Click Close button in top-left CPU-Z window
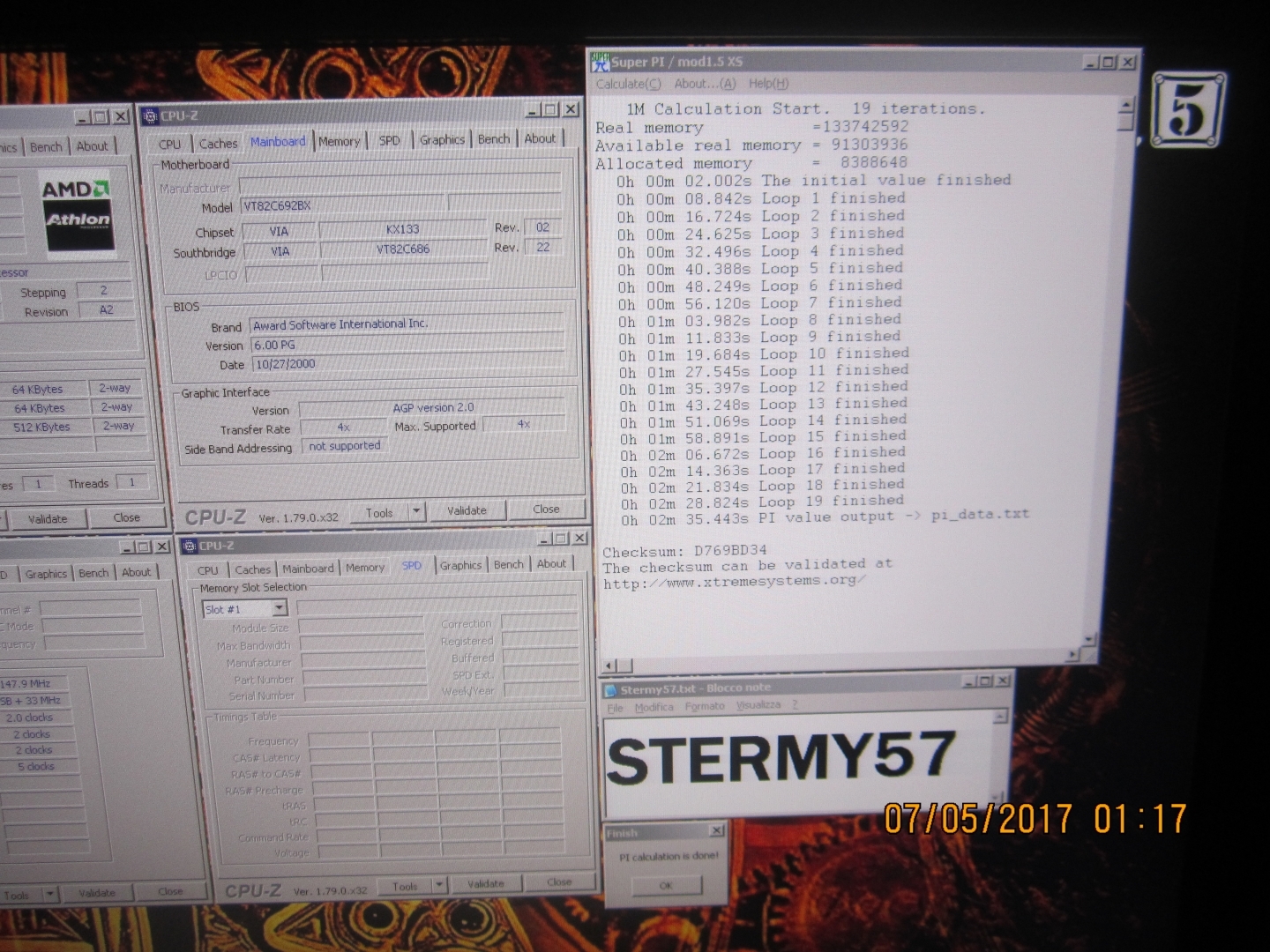The image size is (1270, 952). [126, 517]
